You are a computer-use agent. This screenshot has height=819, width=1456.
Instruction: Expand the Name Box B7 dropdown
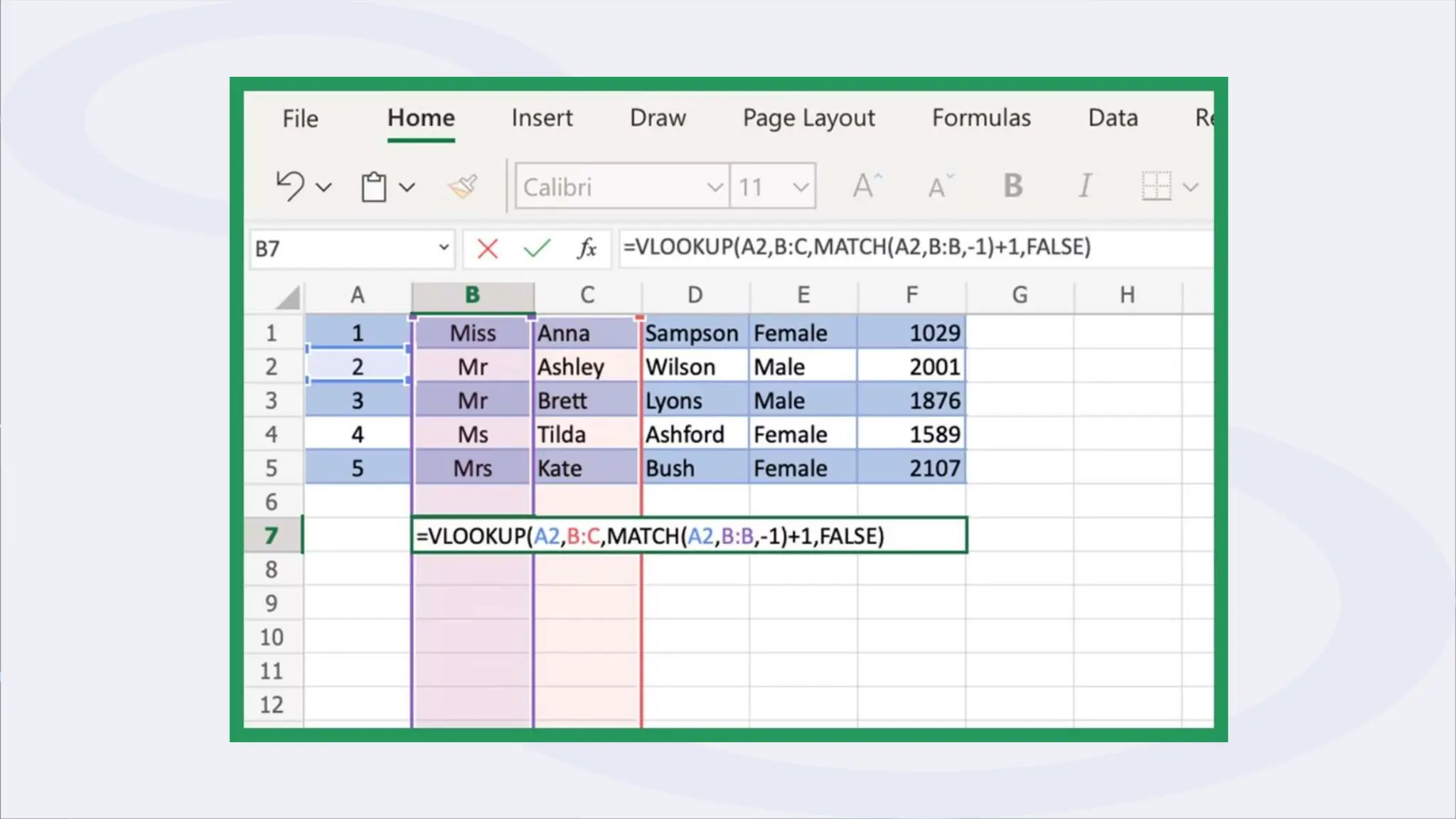tap(444, 248)
